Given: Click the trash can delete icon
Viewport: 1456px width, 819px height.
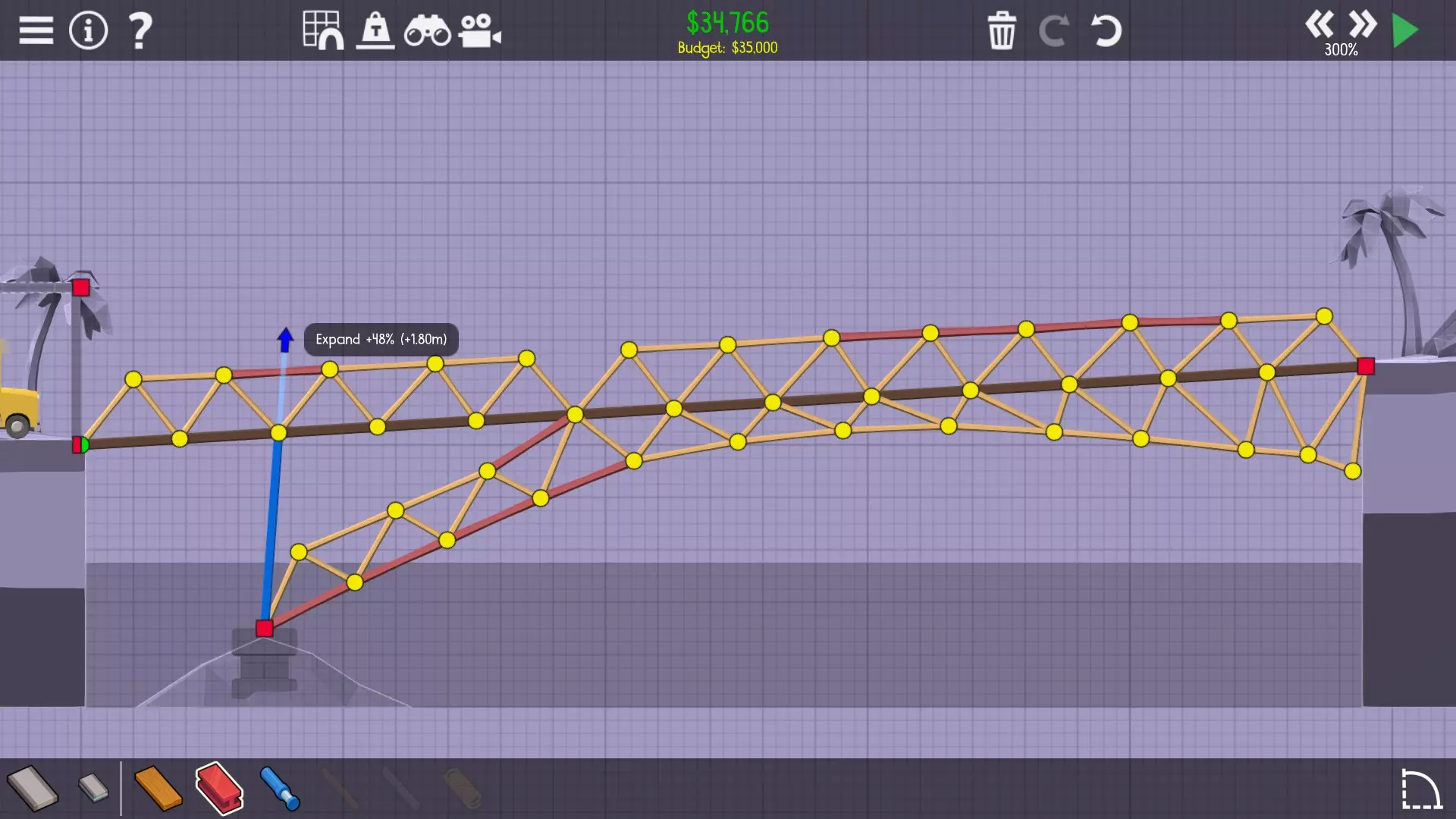Looking at the screenshot, I should pos(1001,31).
